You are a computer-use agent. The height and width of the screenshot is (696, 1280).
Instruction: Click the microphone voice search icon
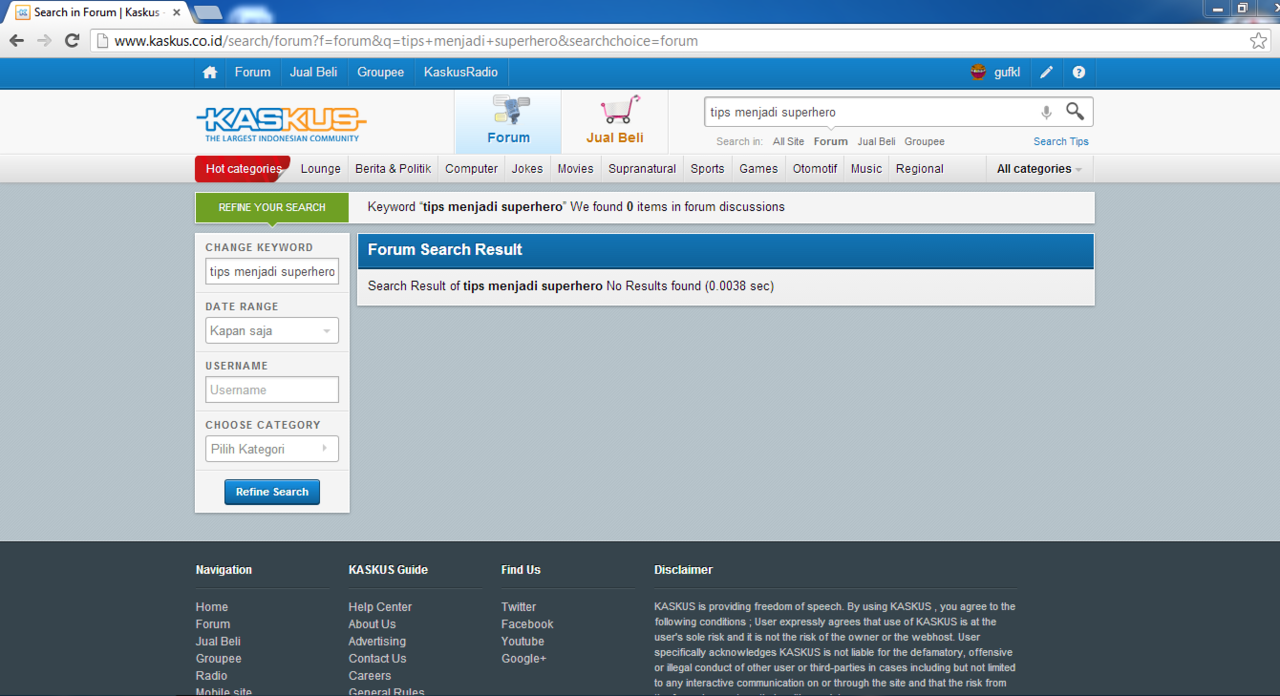(1046, 112)
